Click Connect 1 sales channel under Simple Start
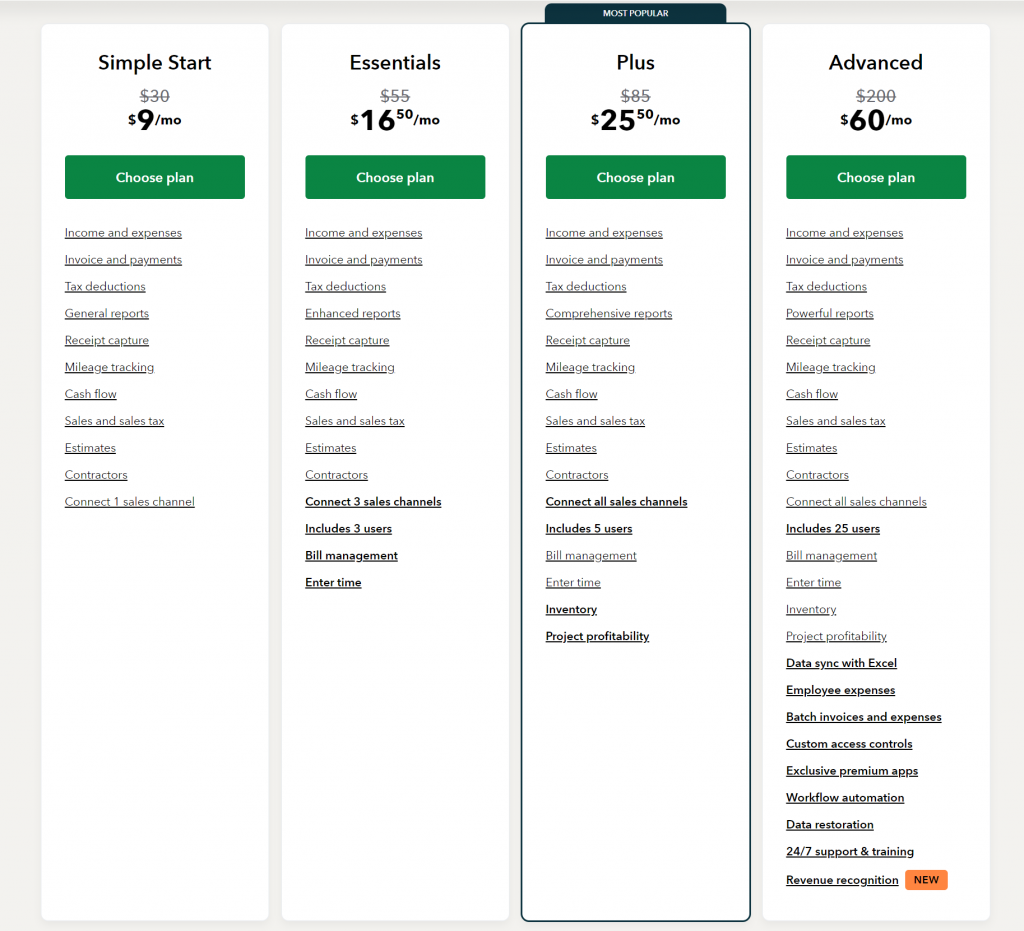This screenshot has height=931, width=1024. pos(129,502)
